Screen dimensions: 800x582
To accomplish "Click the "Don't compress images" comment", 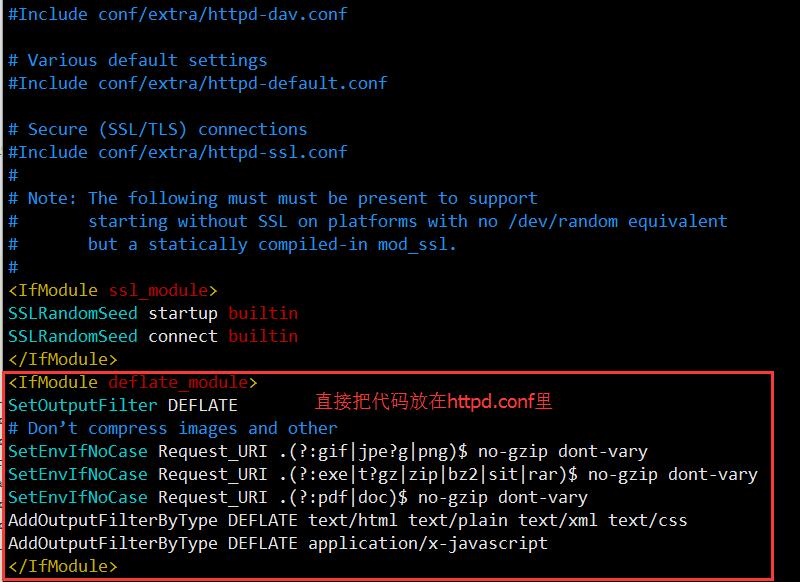I will 172,428.
